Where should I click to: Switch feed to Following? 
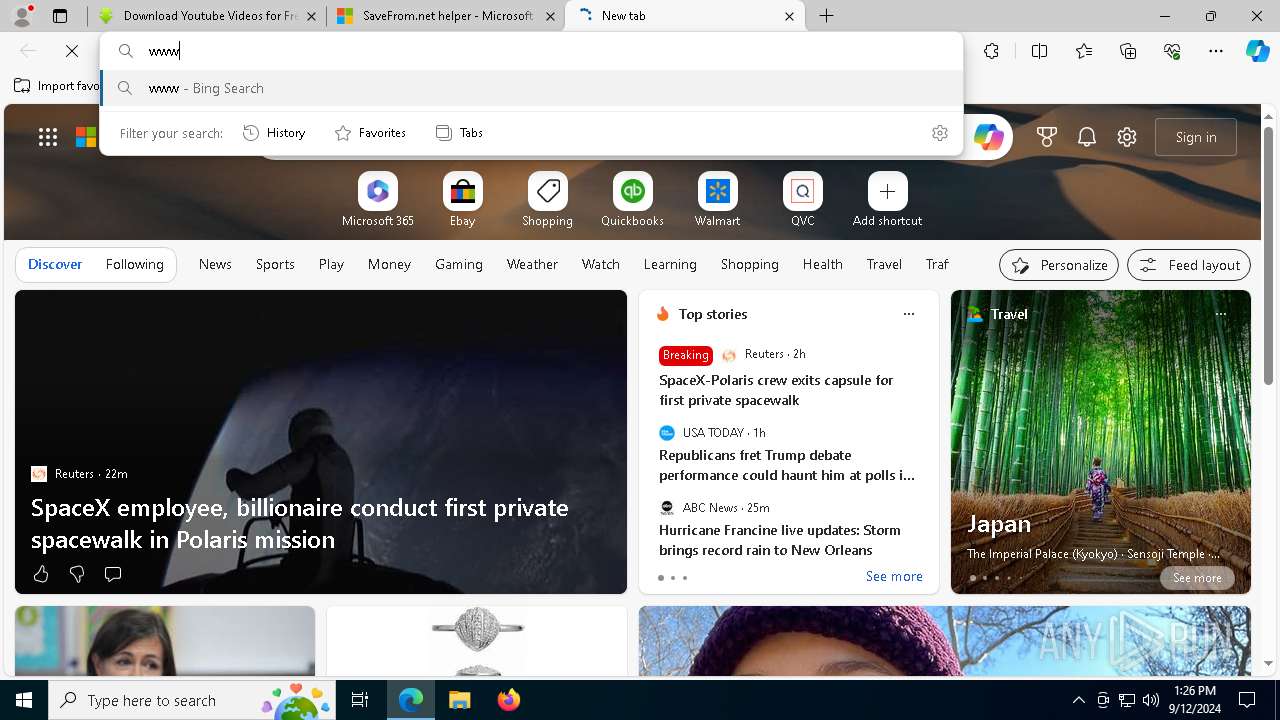134,264
